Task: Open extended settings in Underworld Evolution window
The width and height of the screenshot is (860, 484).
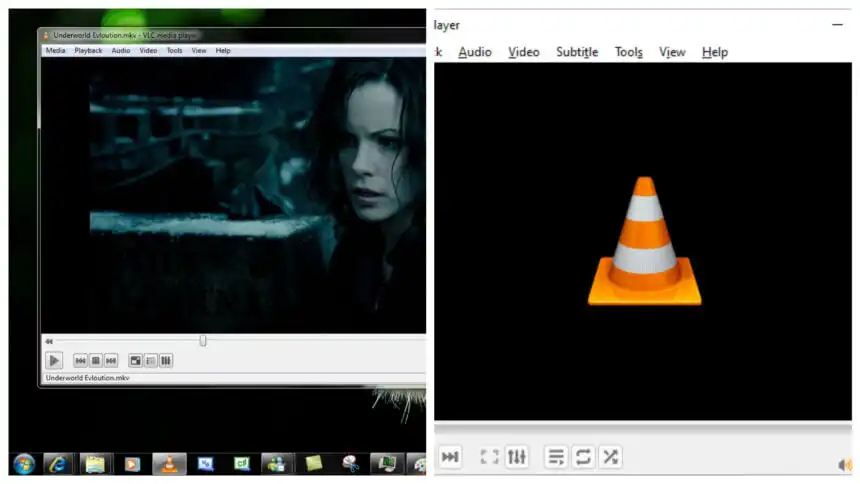Action: coord(166,361)
